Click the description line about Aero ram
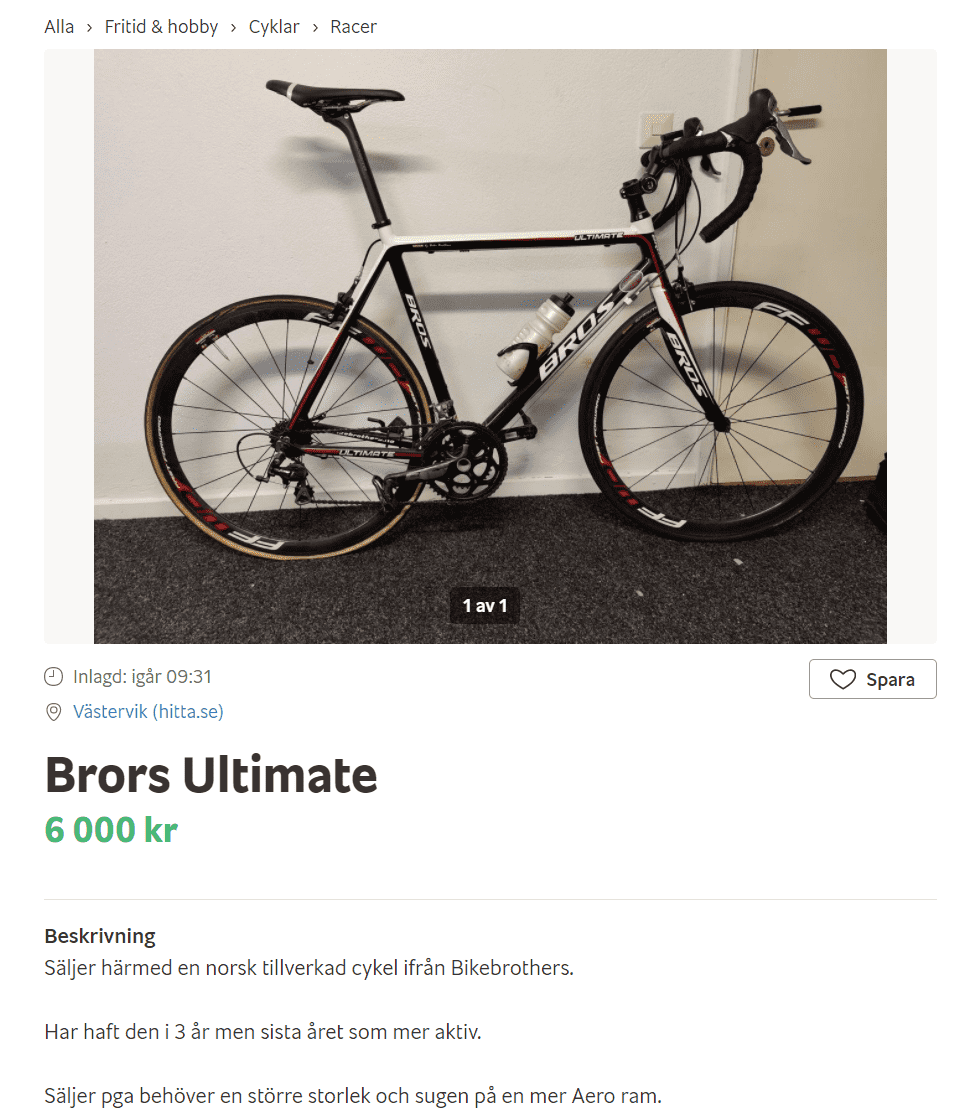This screenshot has width=976, height=1118. click(x=353, y=1095)
